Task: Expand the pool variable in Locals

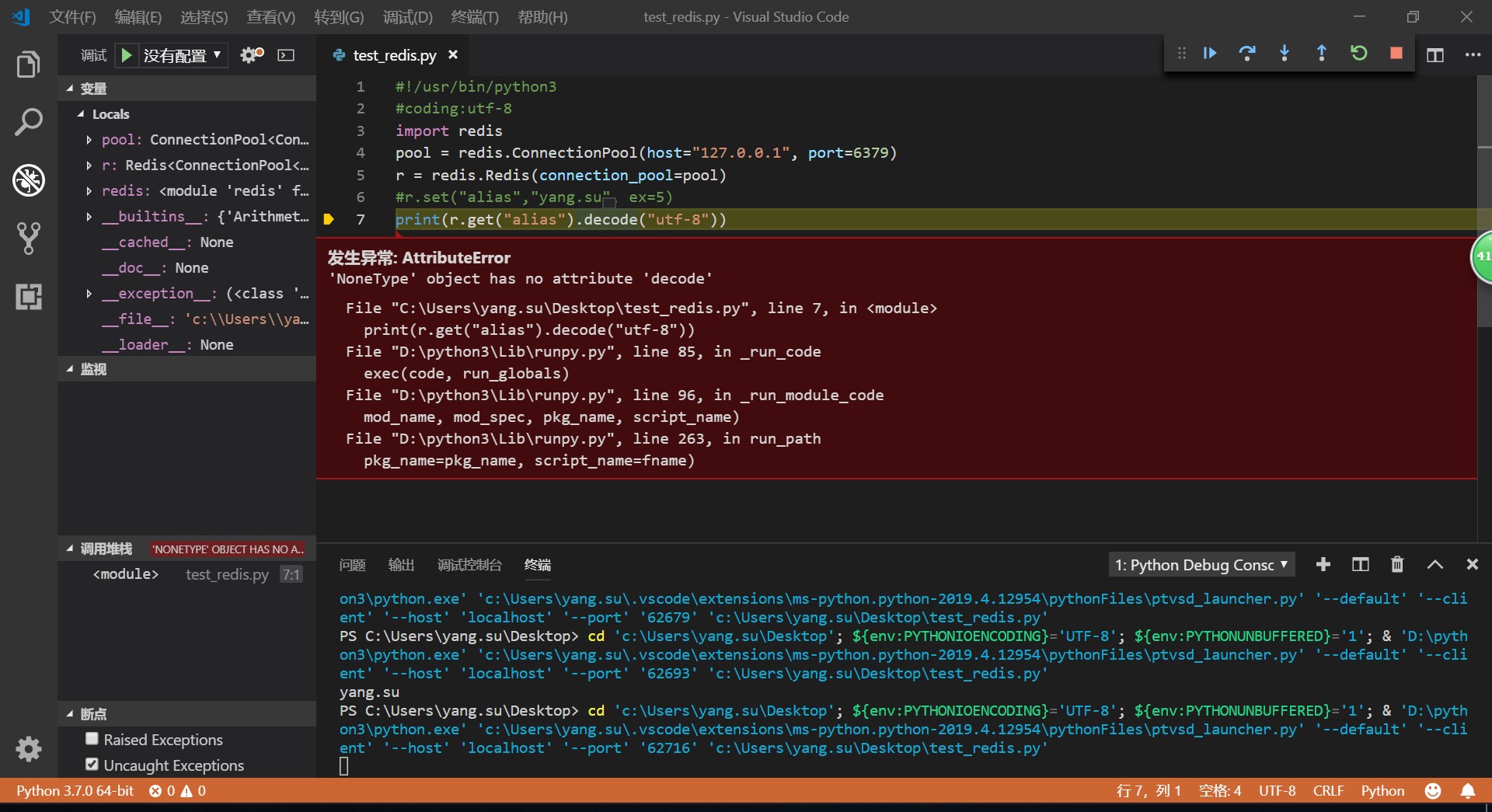Action: coord(89,140)
